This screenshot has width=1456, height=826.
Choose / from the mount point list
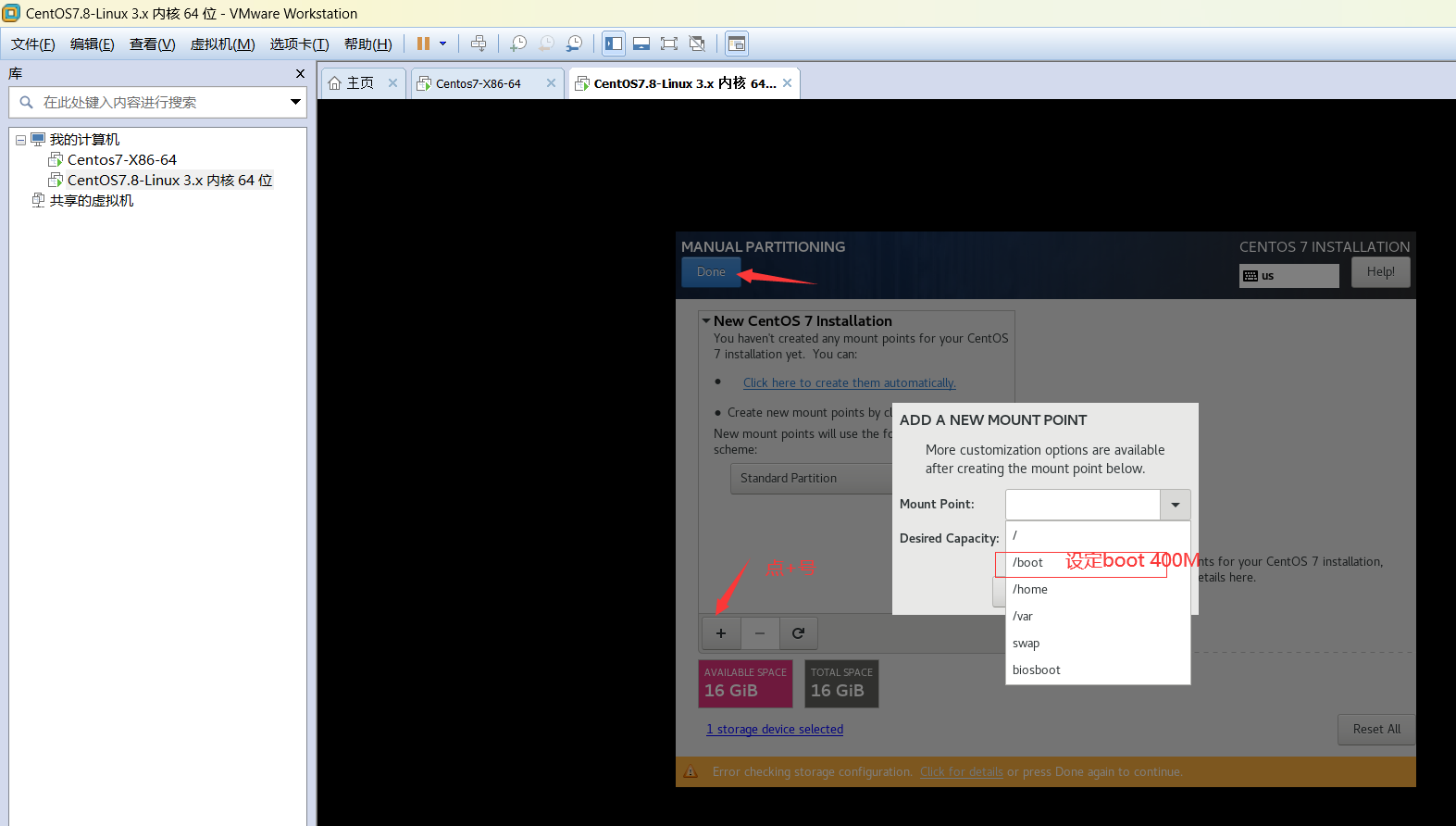coord(1097,535)
